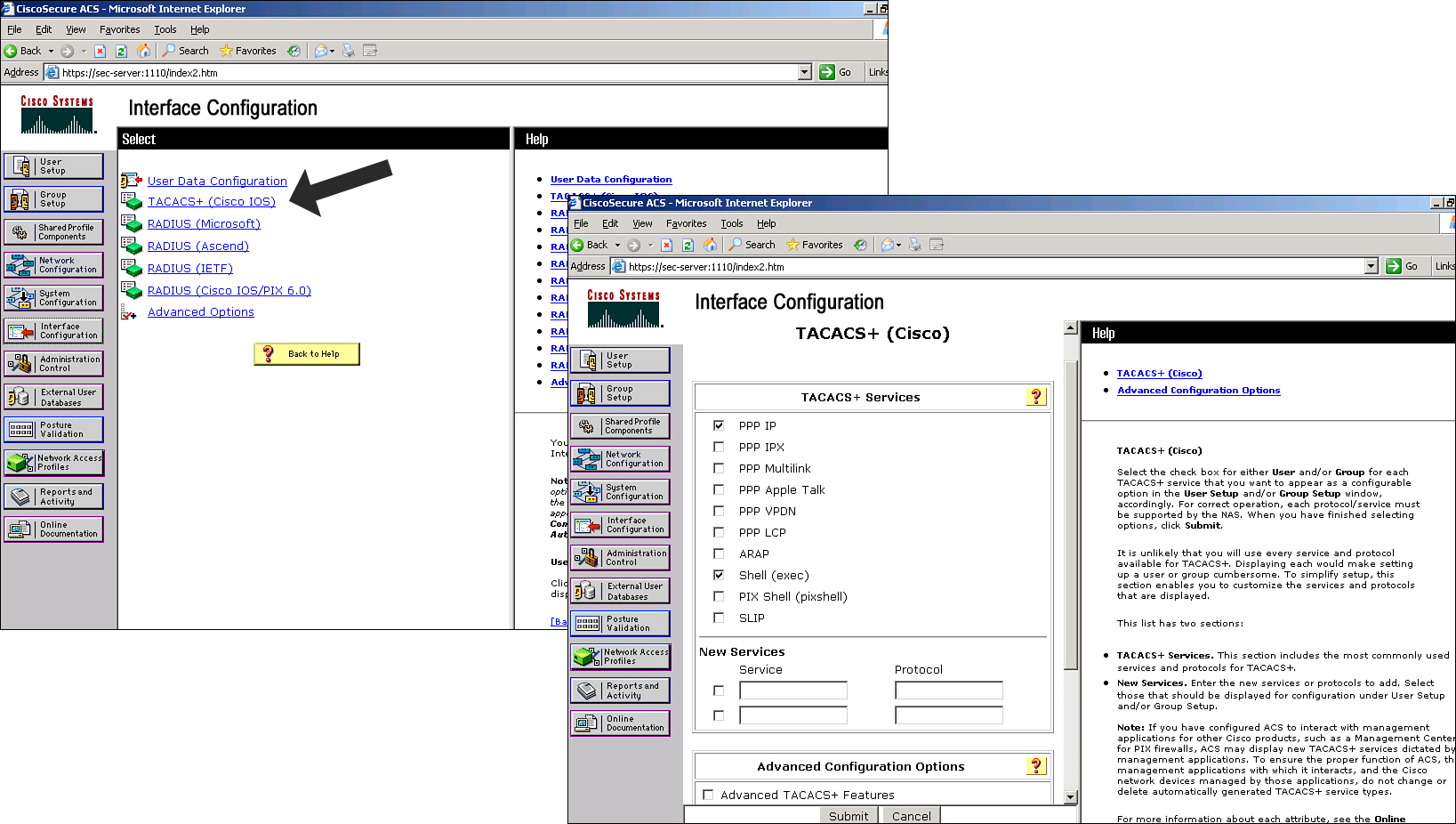Image resolution: width=1456 pixels, height=824 pixels.
Task: Click scroll down arrow of TACACS+ pane
Action: (x=1071, y=797)
